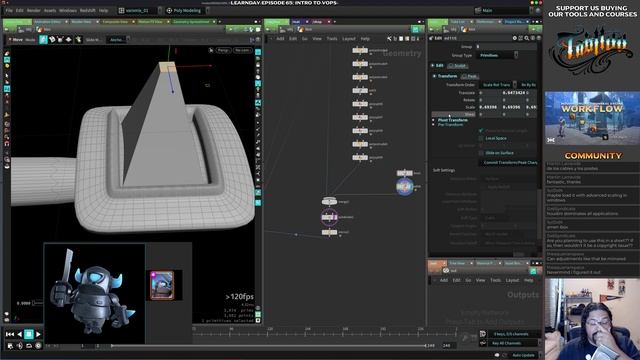Open the Poly Modeling radial menu selector

pos(187,10)
